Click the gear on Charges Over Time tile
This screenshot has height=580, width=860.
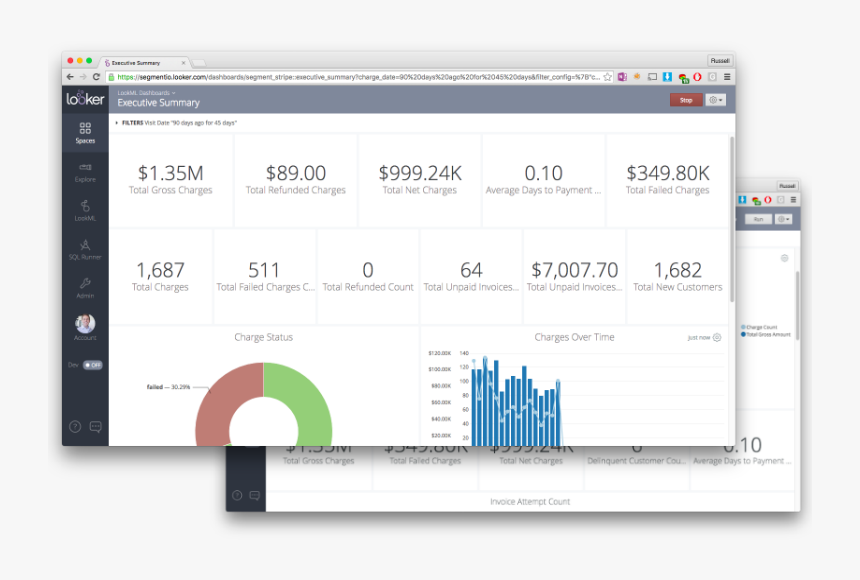click(717, 338)
